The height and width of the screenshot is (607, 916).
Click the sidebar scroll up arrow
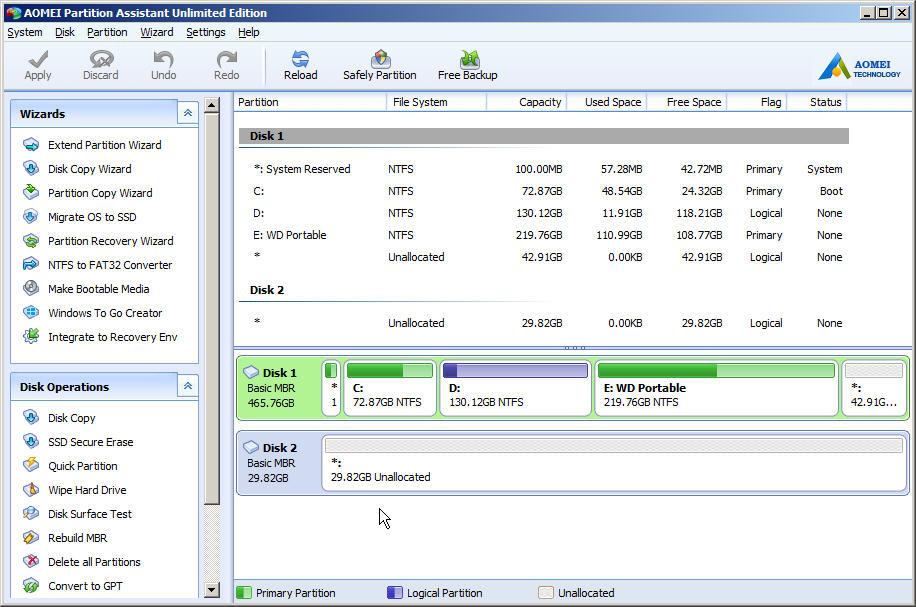(211, 106)
